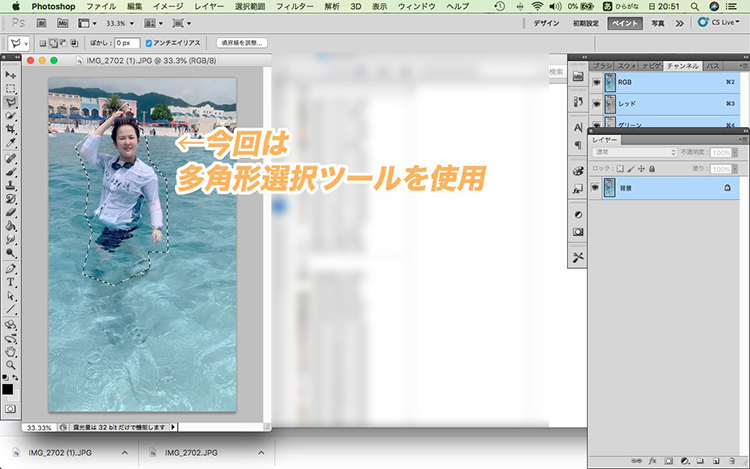Select the Blur tool

[11, 239]
